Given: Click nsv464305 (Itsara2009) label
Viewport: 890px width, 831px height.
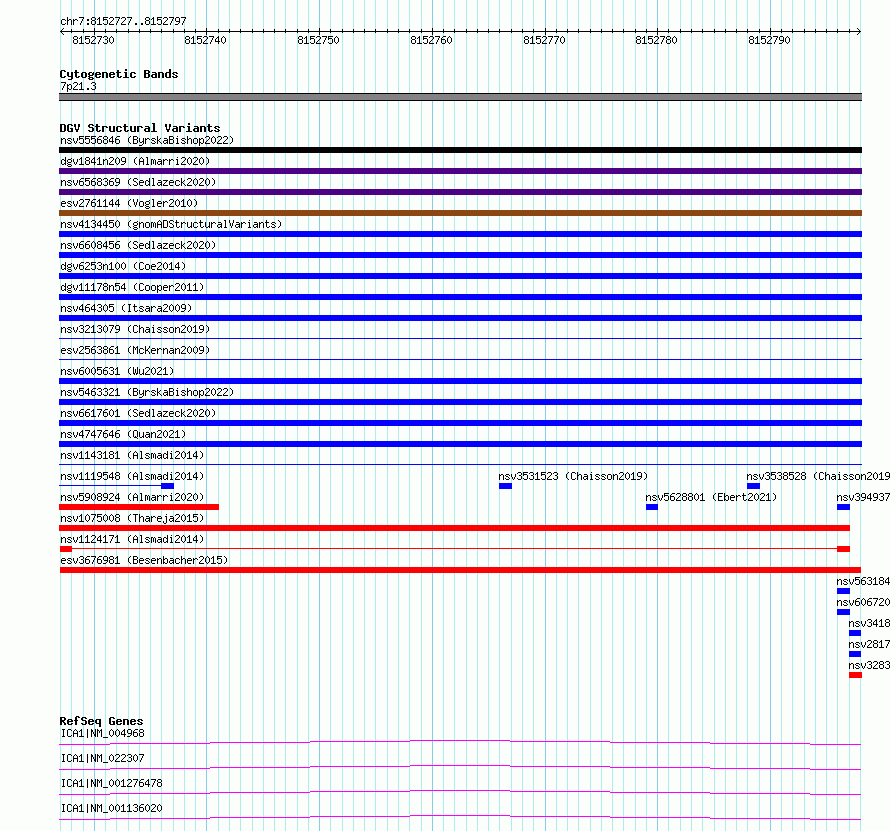Looking at the screenshot, I should coord(126,308).
